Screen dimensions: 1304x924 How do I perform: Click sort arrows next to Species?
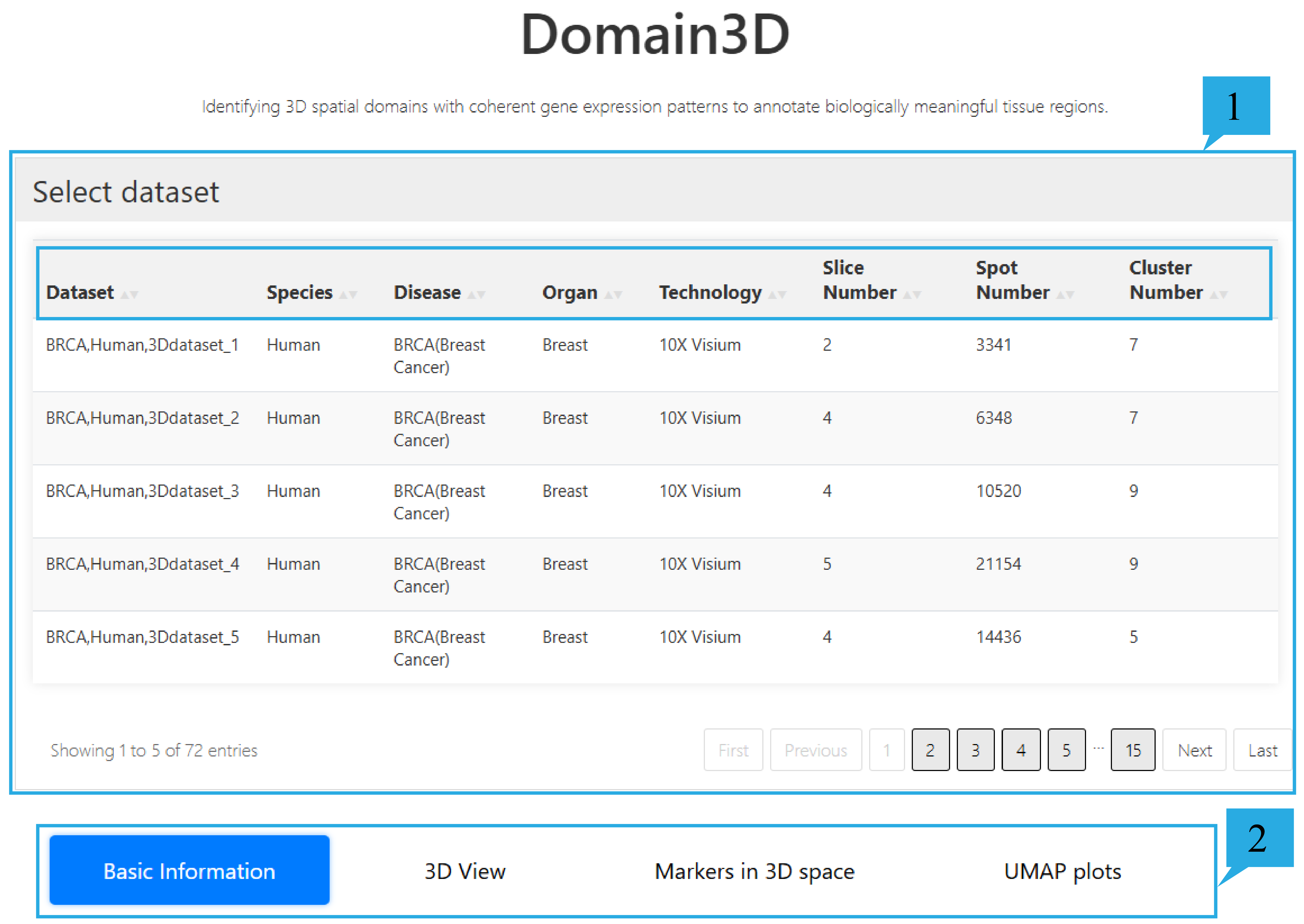pos(348,294)
